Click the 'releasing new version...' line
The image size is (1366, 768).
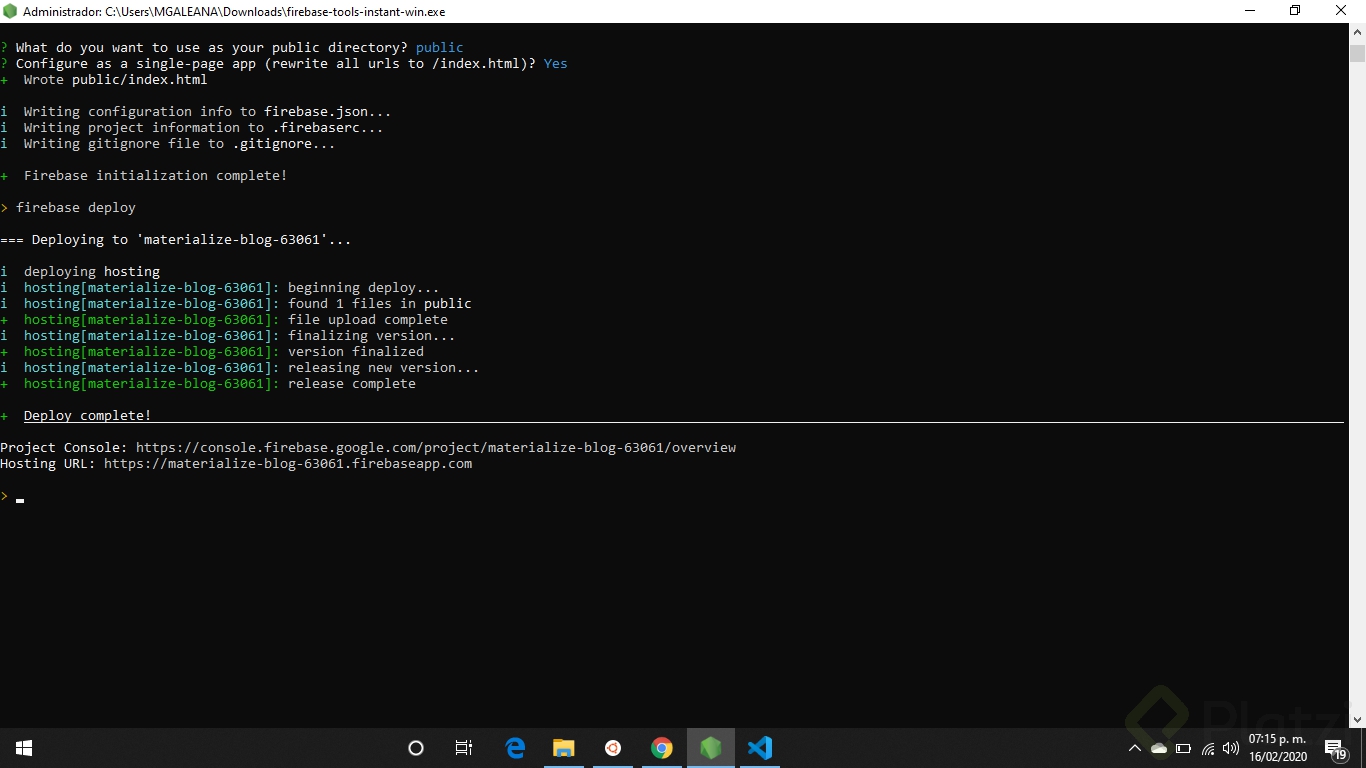252,367
